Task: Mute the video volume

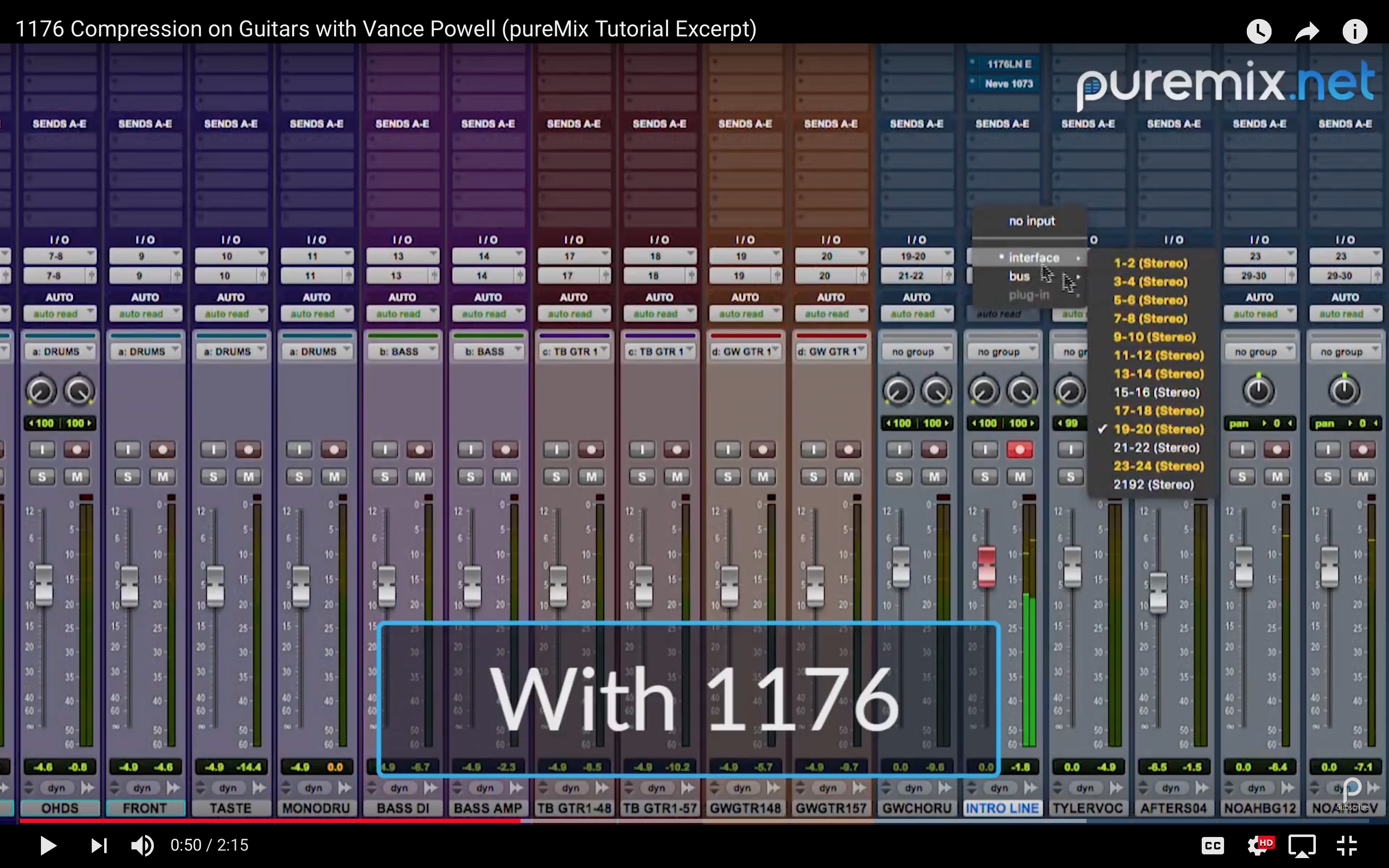Action: click(x=142, y=845)
